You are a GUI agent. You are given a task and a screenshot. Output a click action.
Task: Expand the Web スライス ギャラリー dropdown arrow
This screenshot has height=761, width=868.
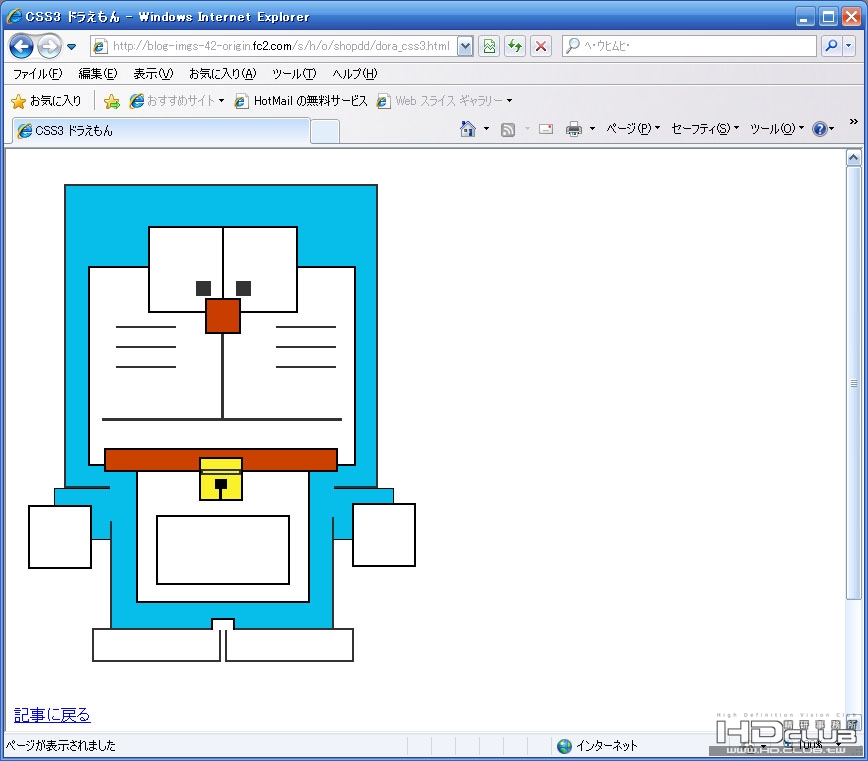pyautogui.click(x=509, y=101)
